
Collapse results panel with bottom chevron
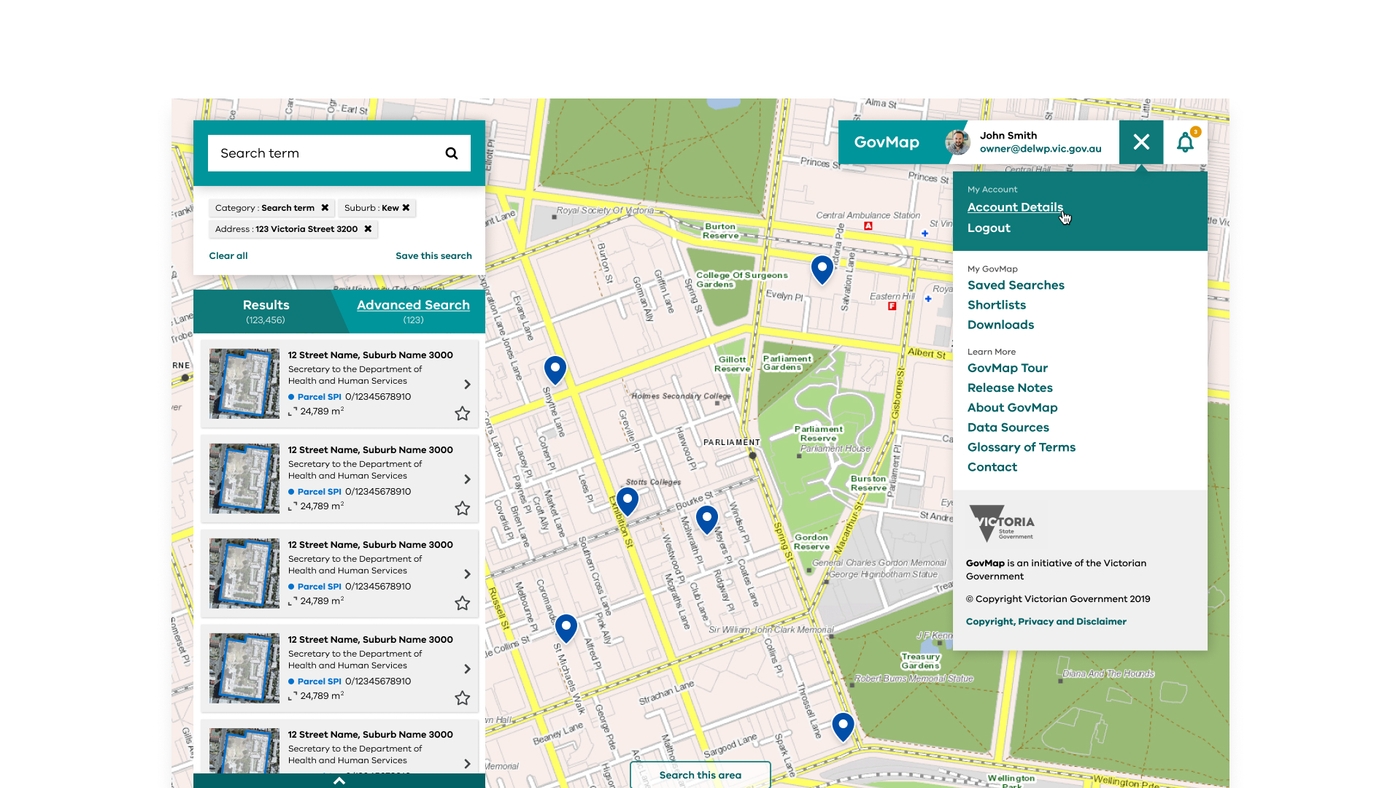[x=339, y=781]
